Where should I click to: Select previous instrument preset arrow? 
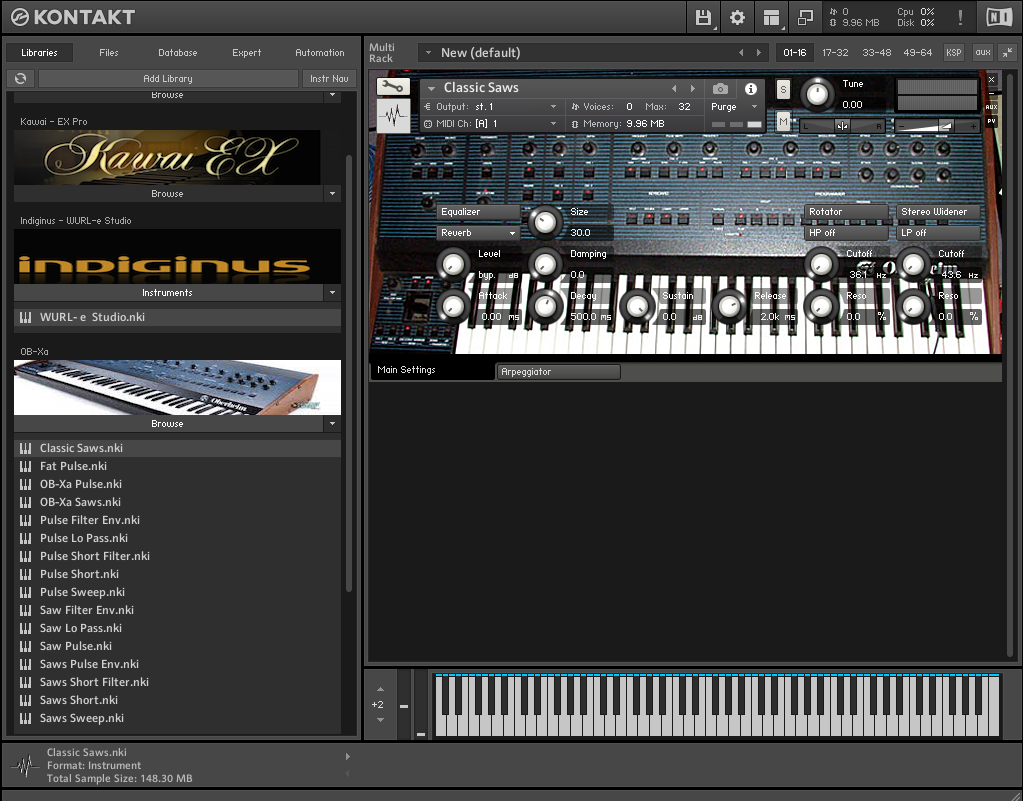point(674,88)
